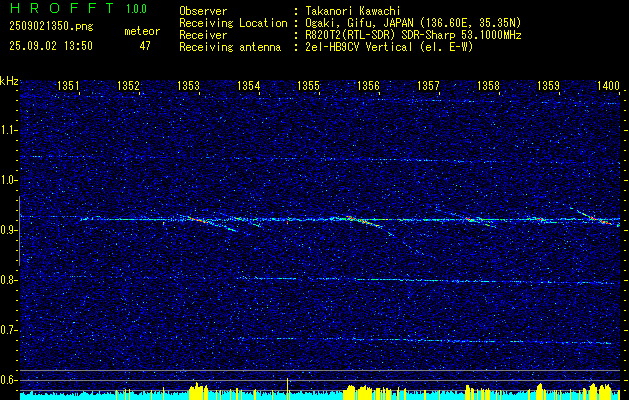Click the 0.8 kHz axis label
This screenshot has width=629, height=400.
[x=9, y=280]
